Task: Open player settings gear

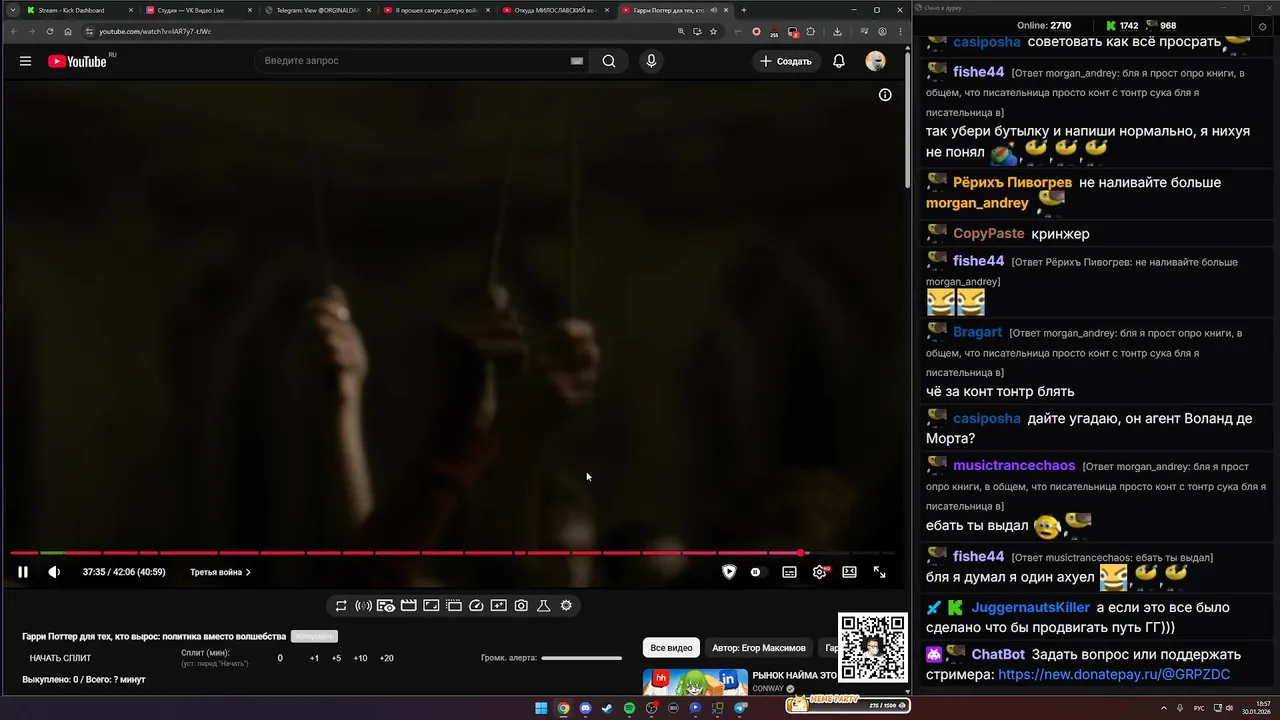Action: (x=820, y=572)
